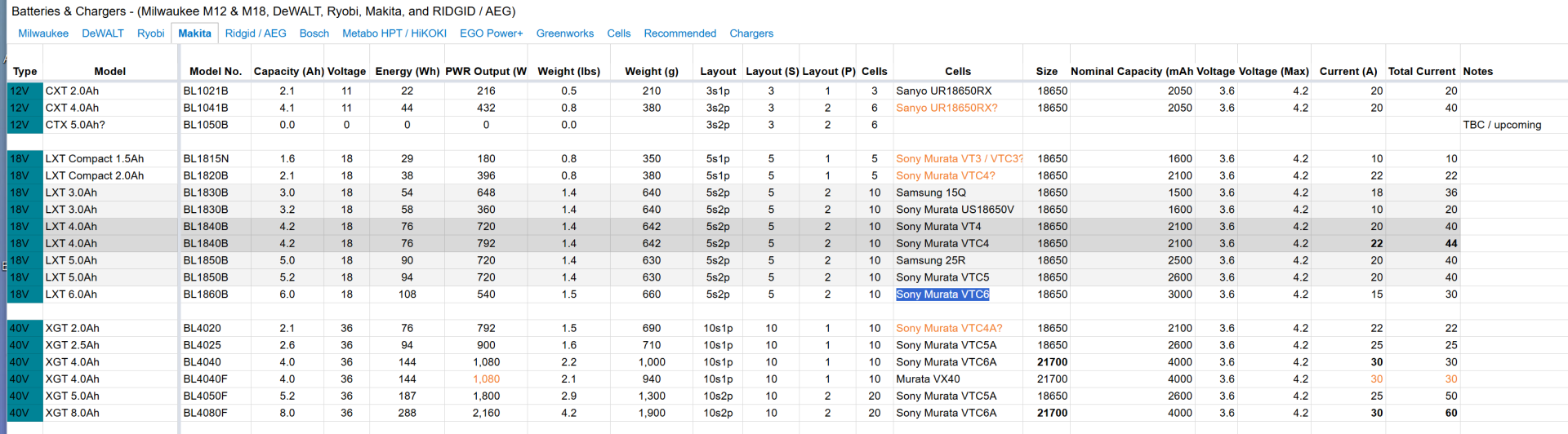Open the Ridgid / AEG tab
Image resolution: width=1568 pixels, height=434 pixels.
click(256, 33)
